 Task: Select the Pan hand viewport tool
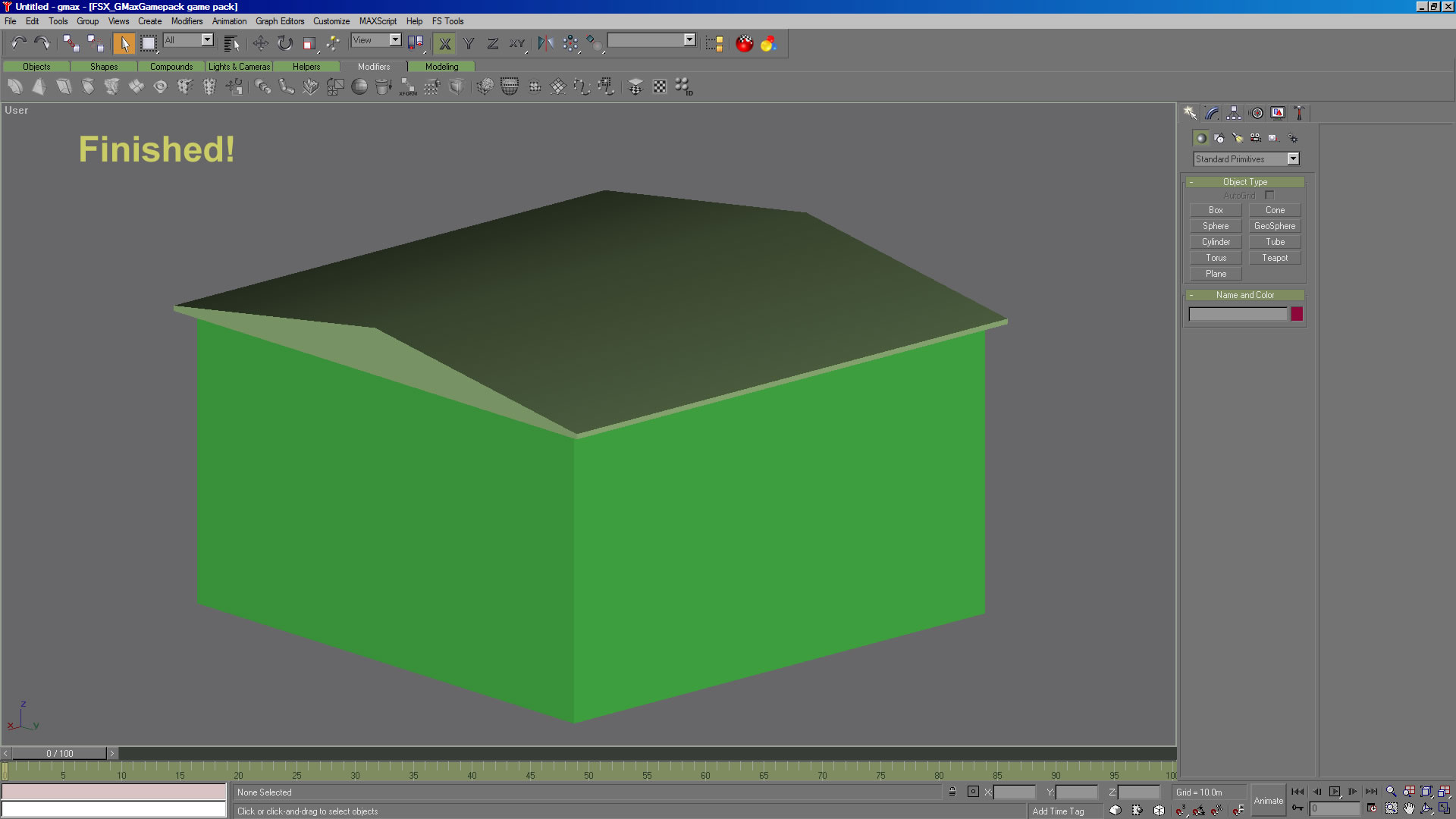pos(1409,809)
